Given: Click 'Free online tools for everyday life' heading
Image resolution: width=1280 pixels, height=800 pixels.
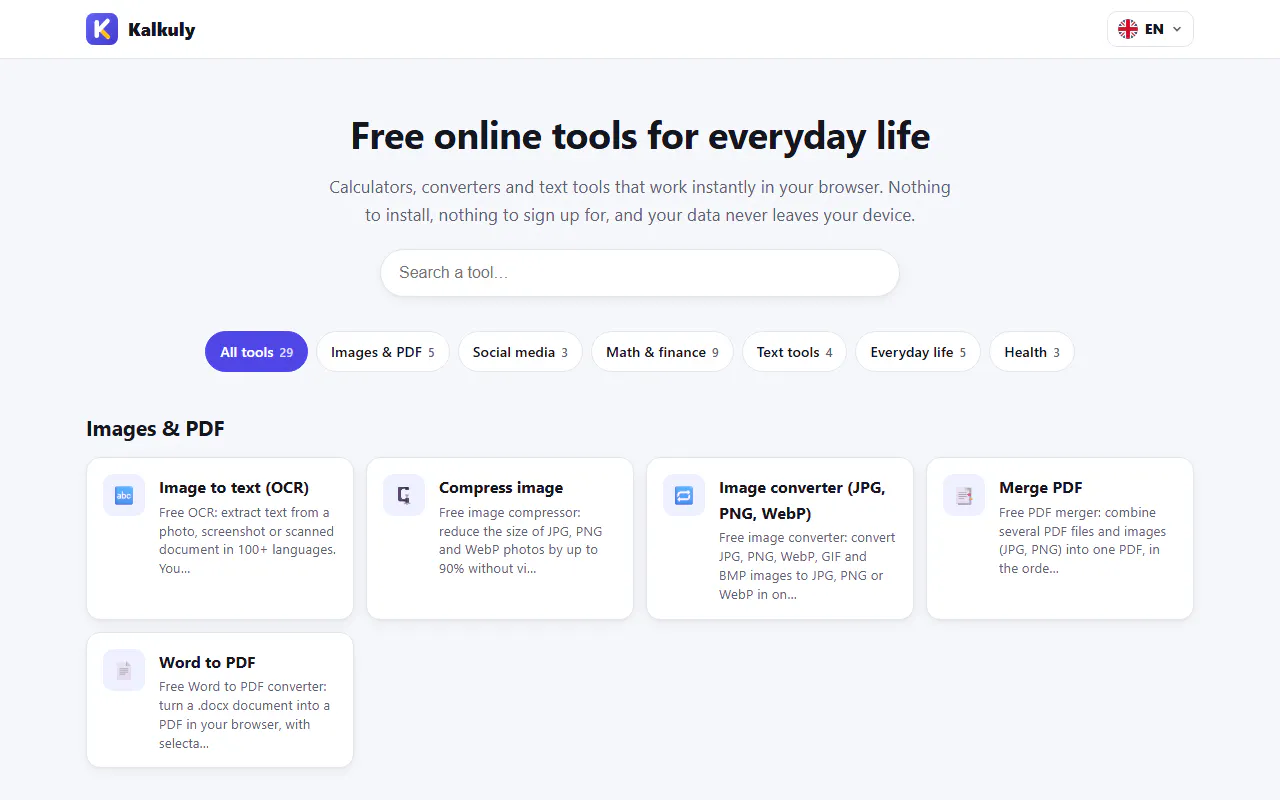Looking at the screenshot, I should (x=640, y=136).
